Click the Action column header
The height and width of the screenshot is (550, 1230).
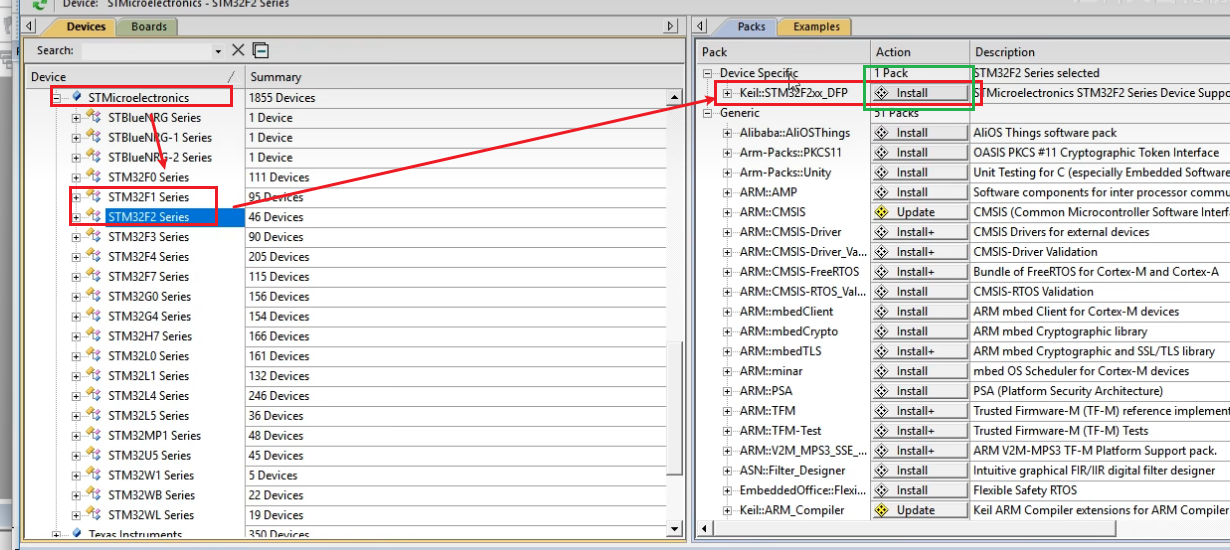(x=920, y=52)
